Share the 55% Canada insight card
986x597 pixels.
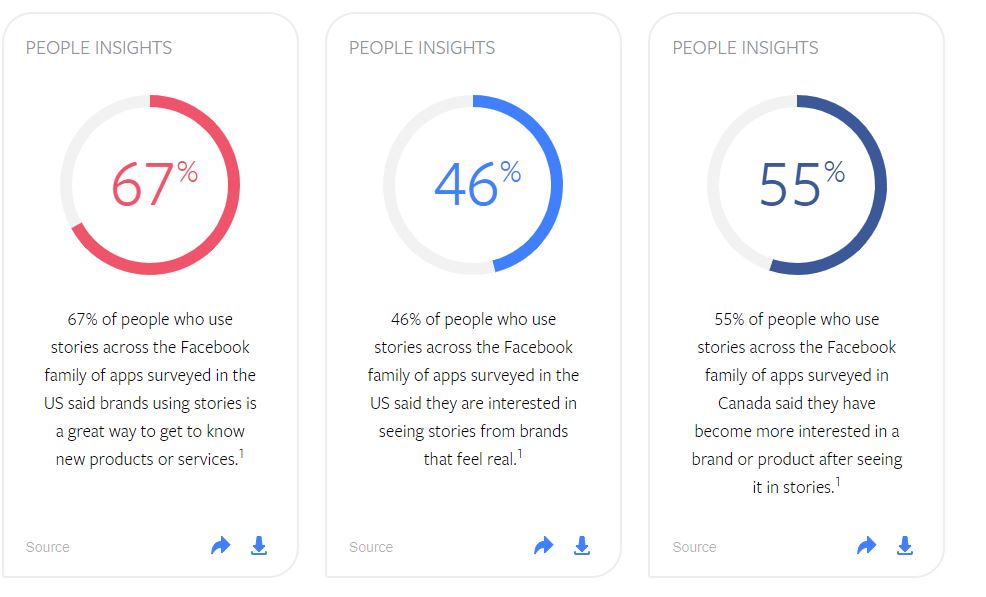point(867,545)
